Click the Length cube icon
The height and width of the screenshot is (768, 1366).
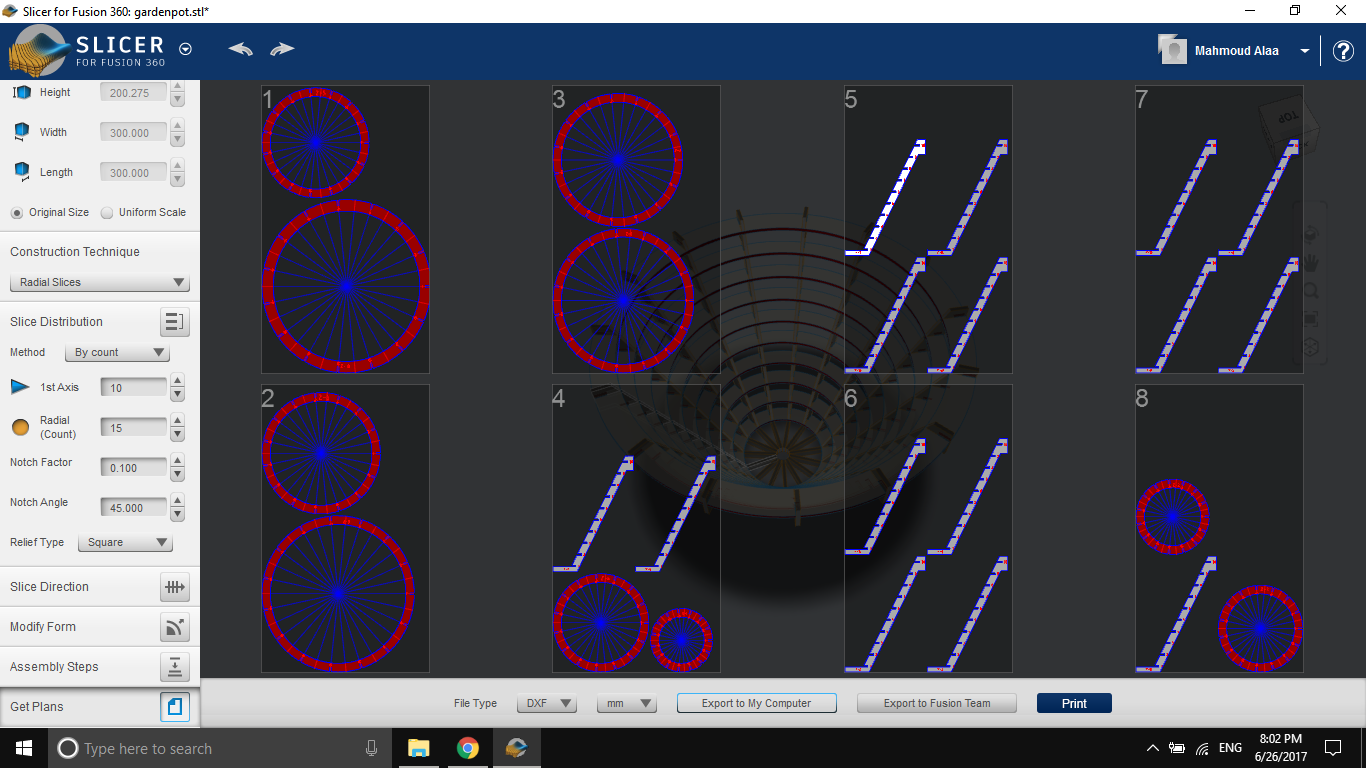point(21,172)
